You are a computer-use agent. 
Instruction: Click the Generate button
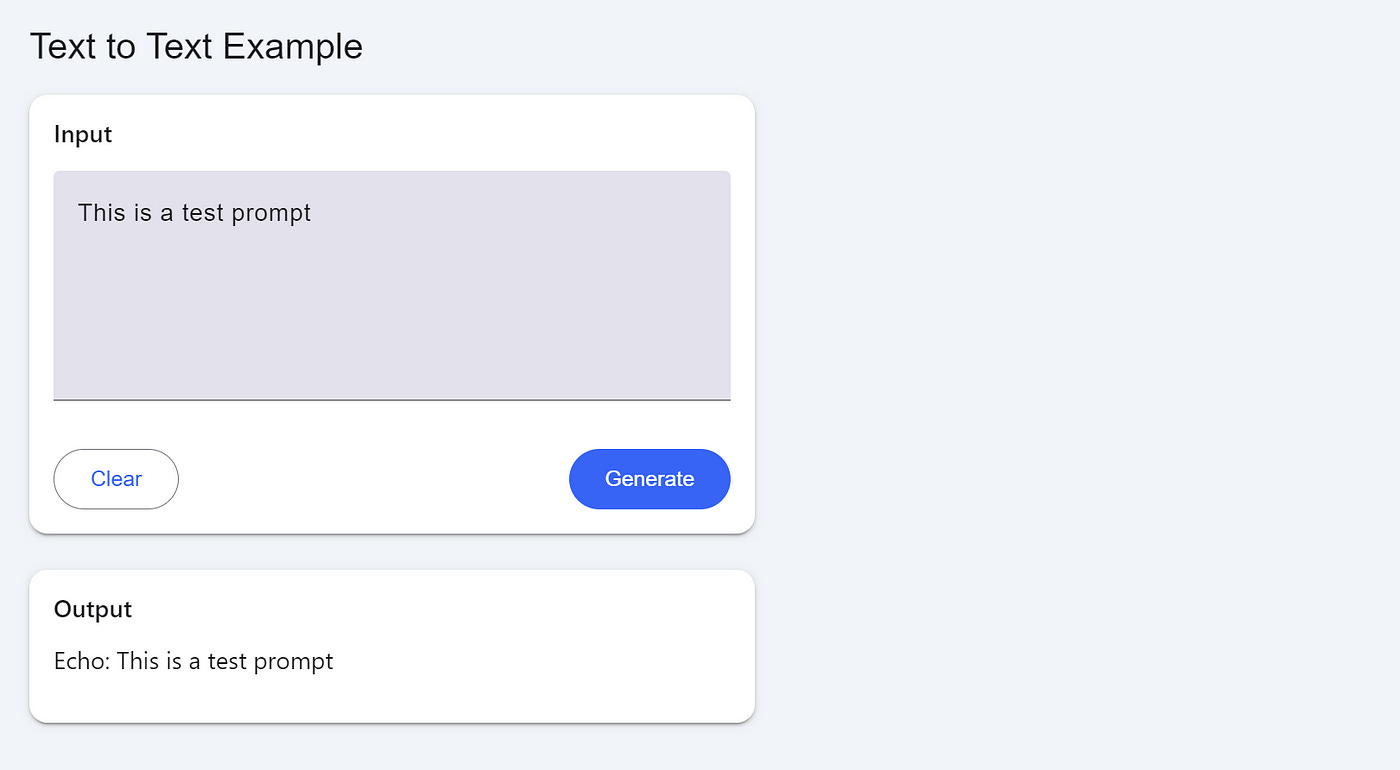tap(649, 479)
